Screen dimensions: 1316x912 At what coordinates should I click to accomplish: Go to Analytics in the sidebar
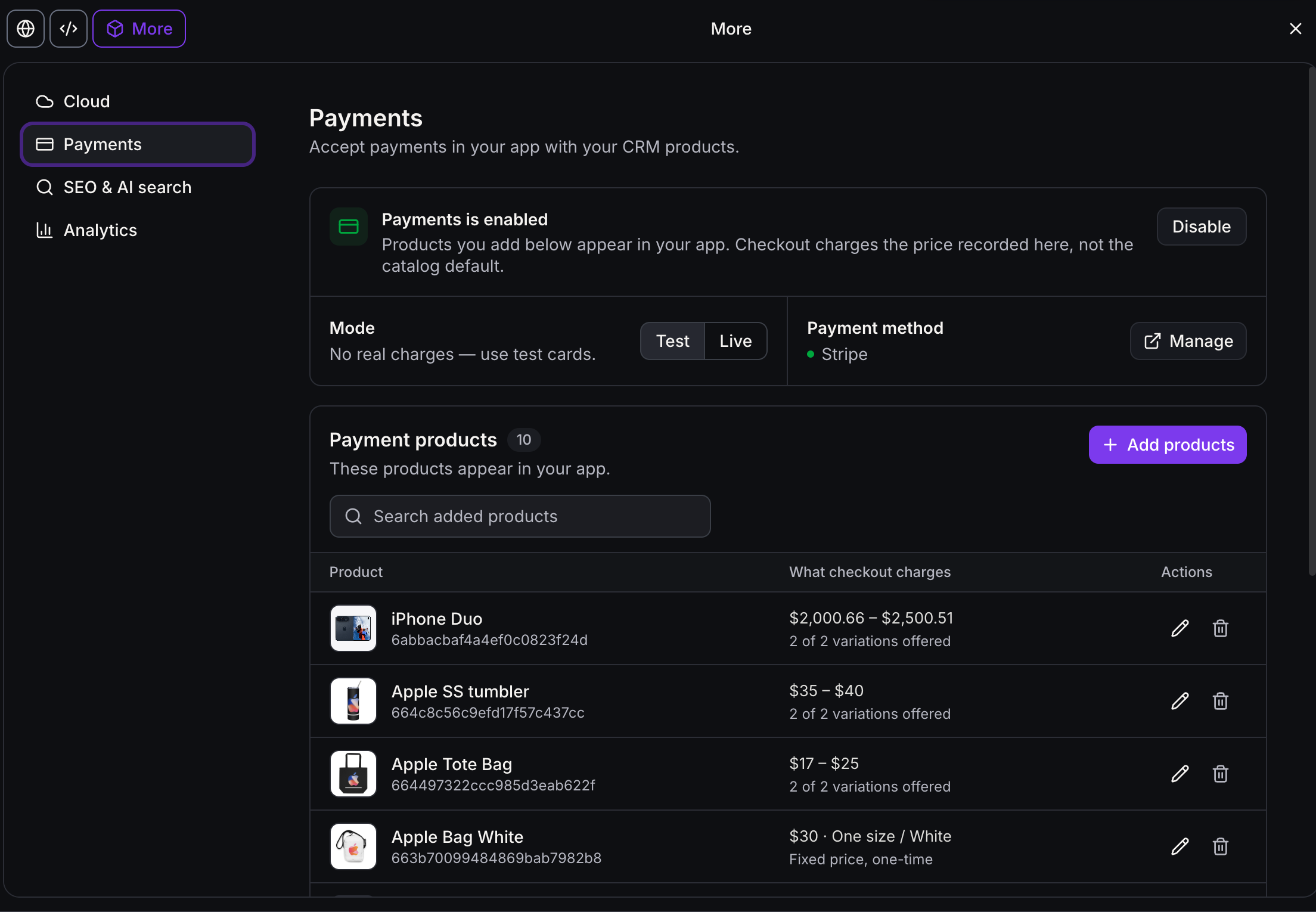[x=138, y=230]
